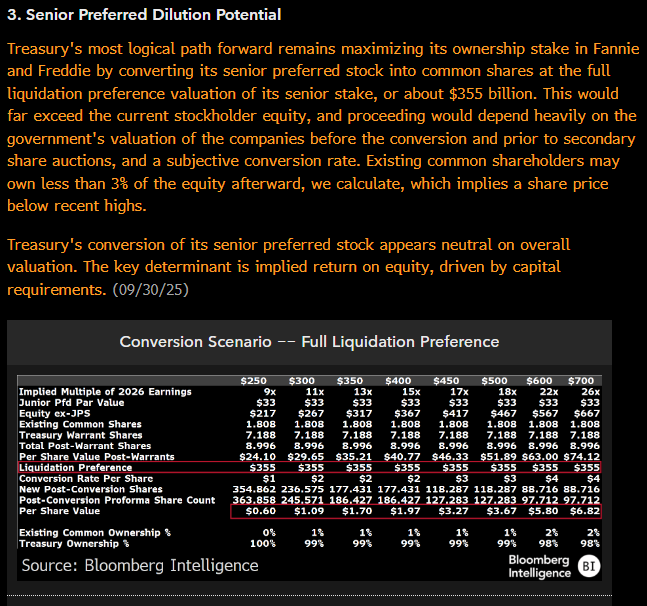Click the 9x implied multiple value
This screenshot has width=647, height=606.
[269, 391]
